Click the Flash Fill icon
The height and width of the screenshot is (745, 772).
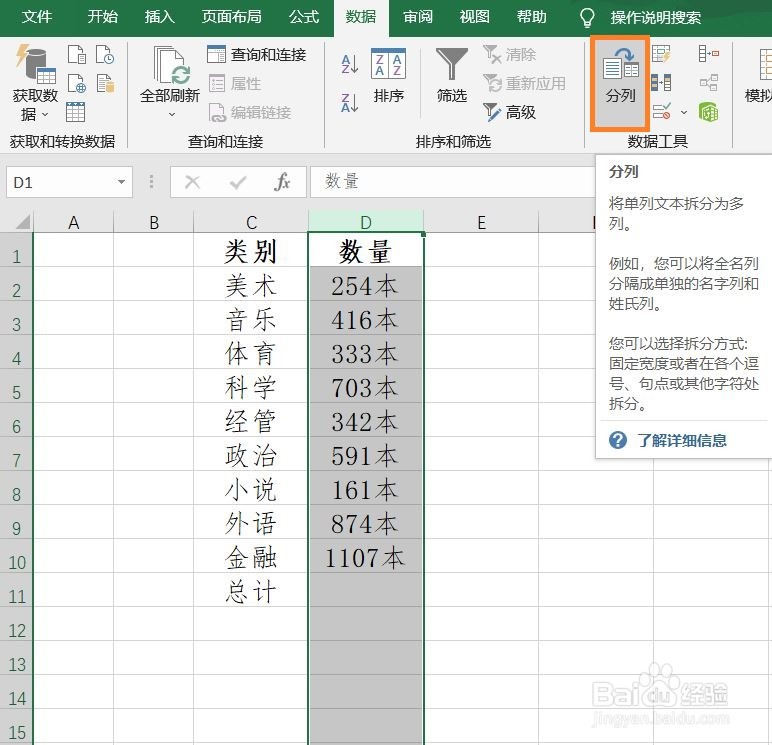coord(661,54)
